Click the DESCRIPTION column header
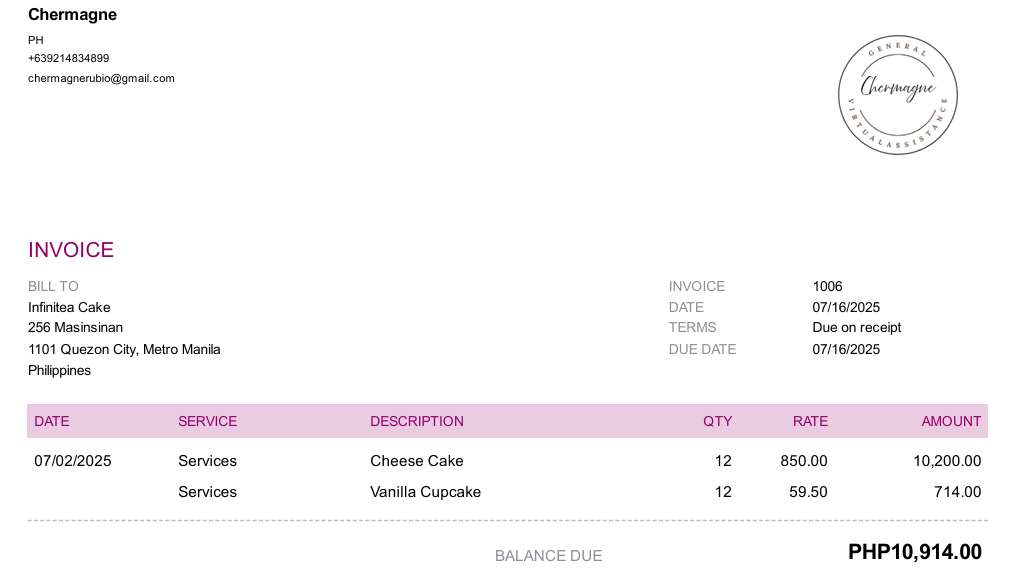Viewport: 1013px width, 581px height. point(417,421)
